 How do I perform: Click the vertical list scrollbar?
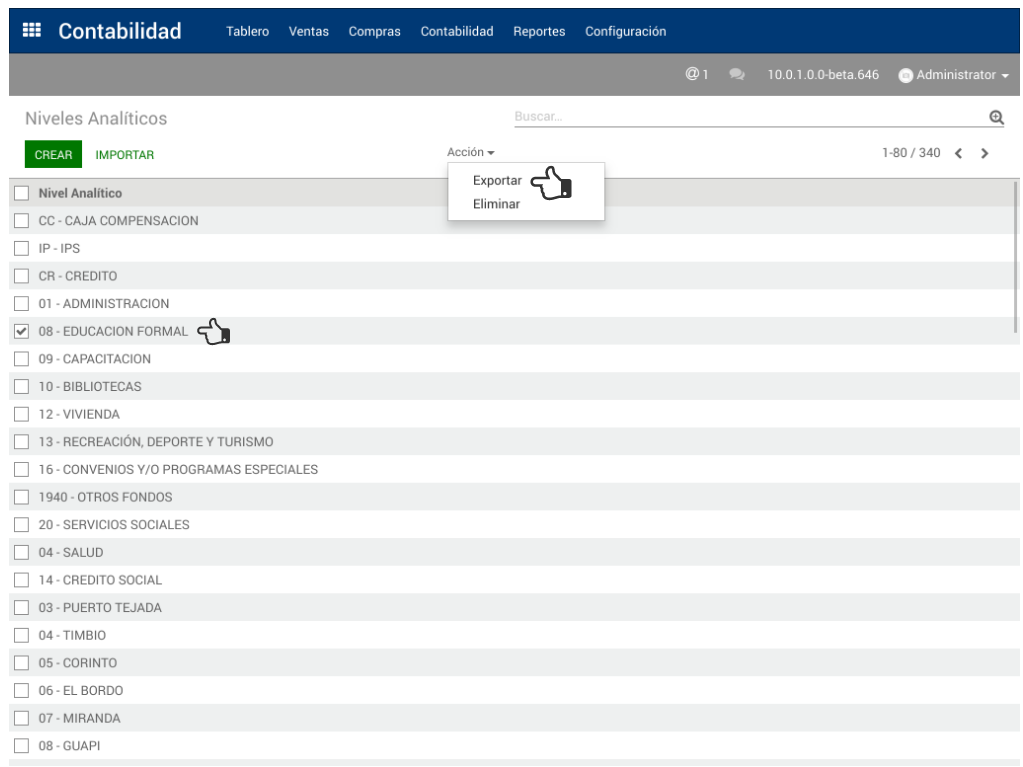click(x=1017, y=260)
